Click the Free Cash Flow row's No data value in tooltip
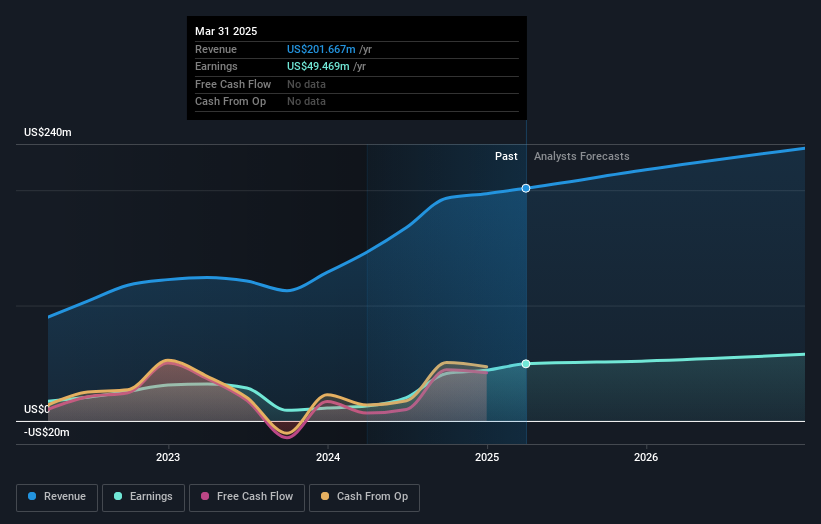This screenshot has height=524, width=821. (x=306, y=84)
